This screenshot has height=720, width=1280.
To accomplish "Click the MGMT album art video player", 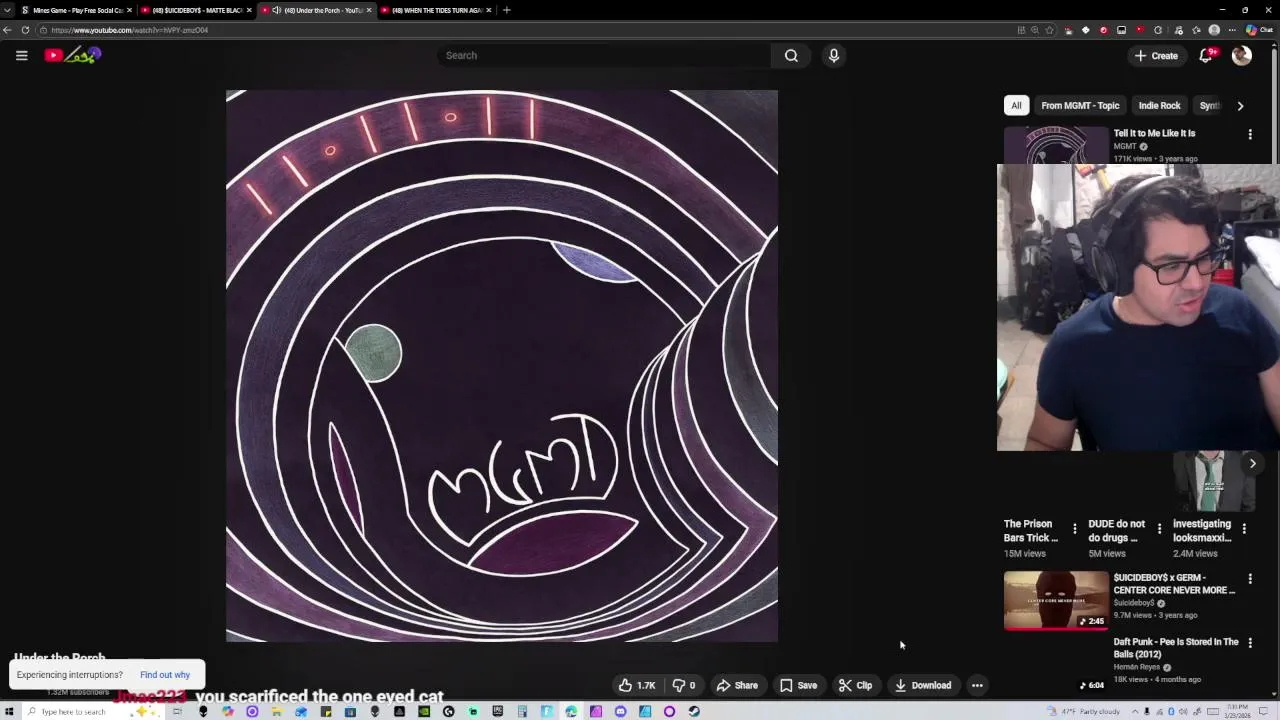I will pyautogui.click(x=502, y=366).
